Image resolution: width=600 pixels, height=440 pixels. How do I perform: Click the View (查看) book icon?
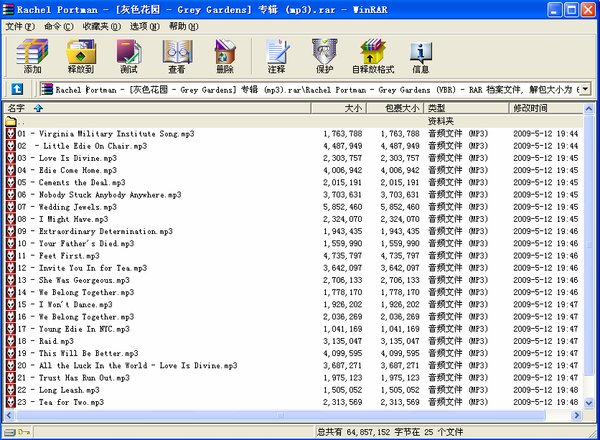tap(177, 56)
